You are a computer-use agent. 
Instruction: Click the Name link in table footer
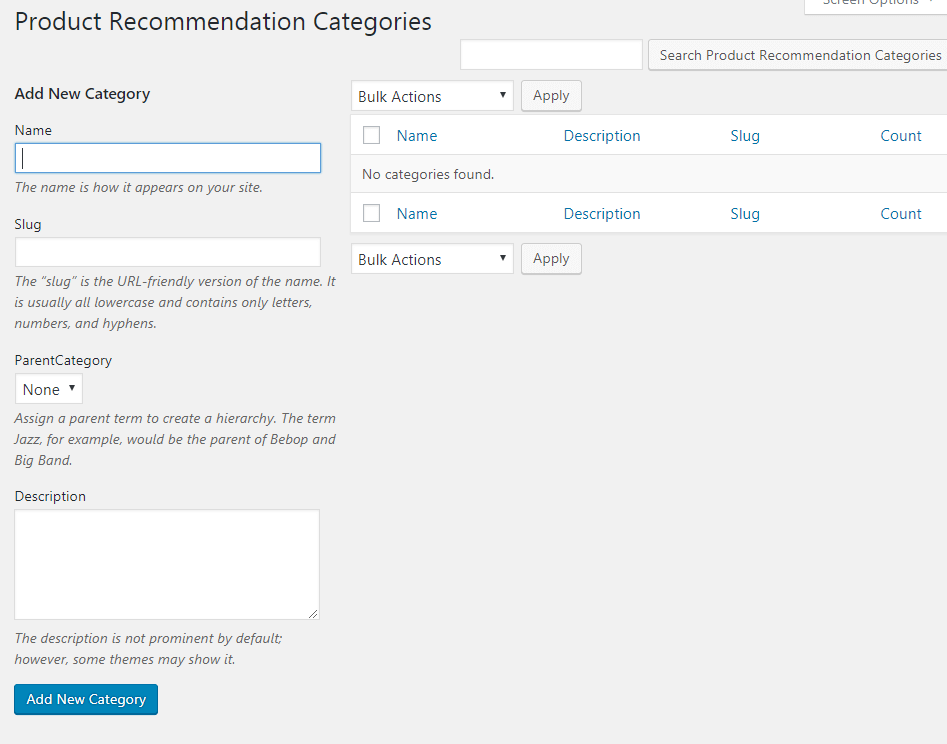tap(417, 214)
